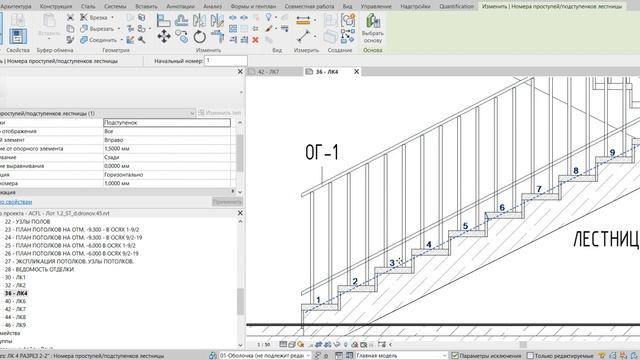The height and width of the screenshot is (360, 640).
Task: Click the Начальный номер input field
Action: click(x=226, y=60)
